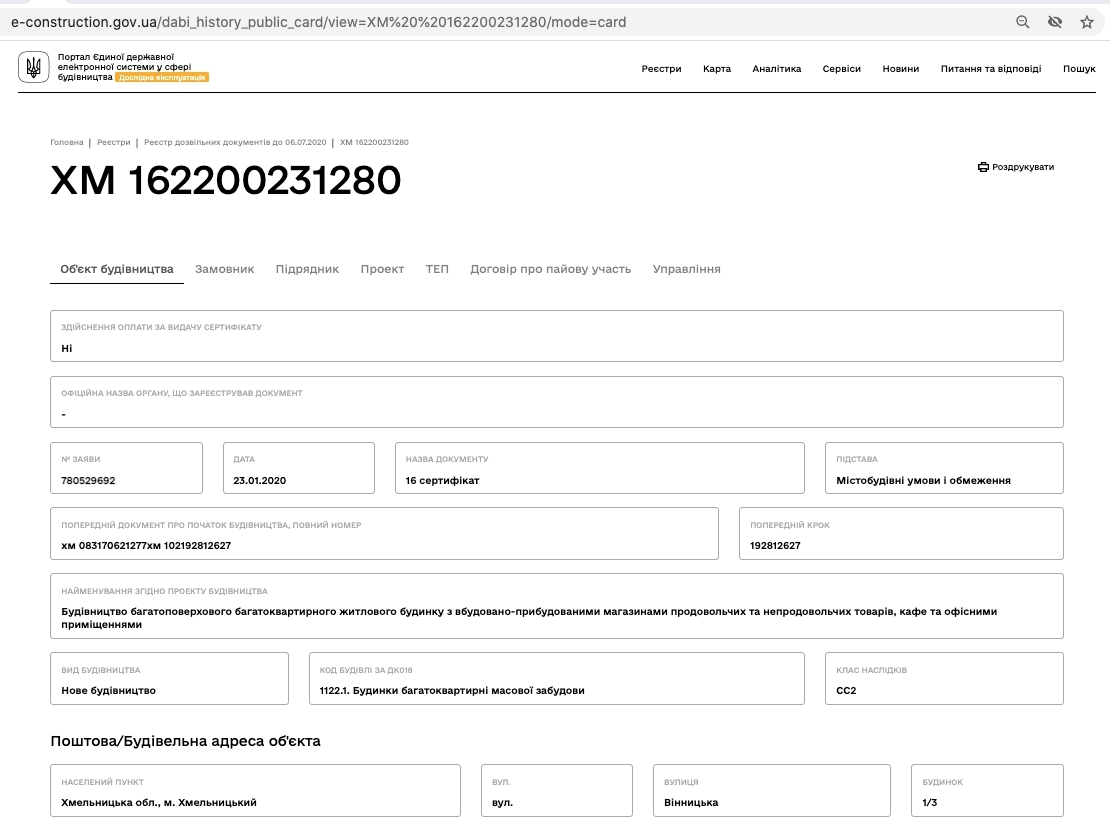
Task: Open the Сервіси menu
Action: point(842,69)
